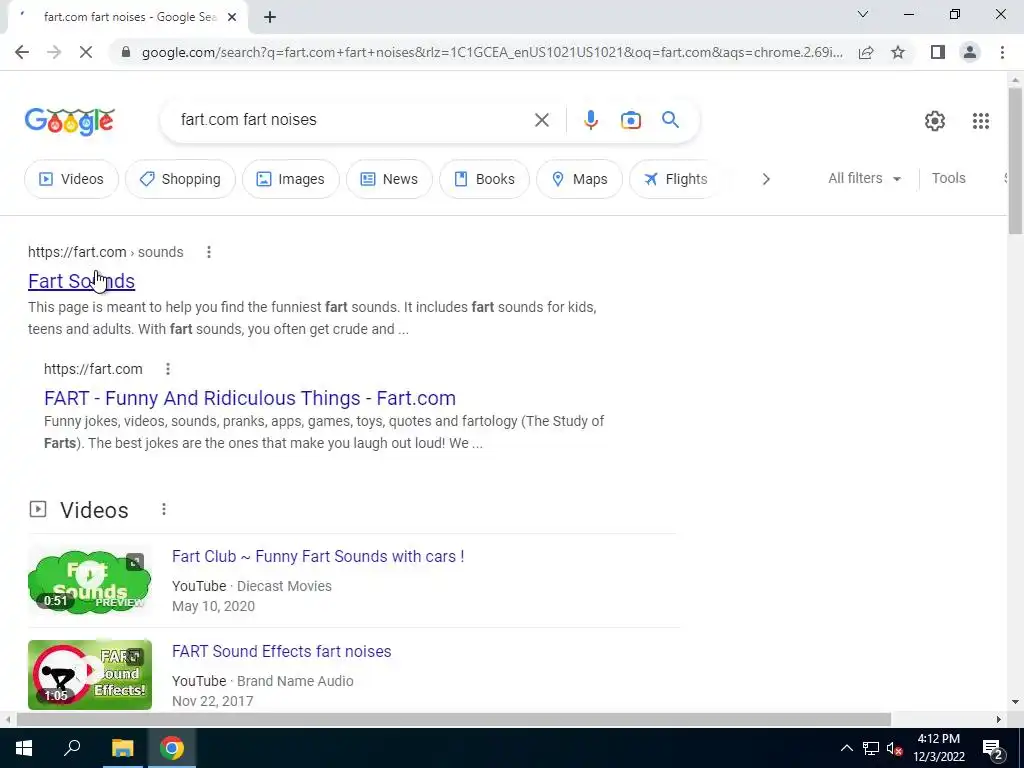Click the Chrome taskbar icon
Viewport: 1024px width, 768px height.
click(x=172, y=748)
